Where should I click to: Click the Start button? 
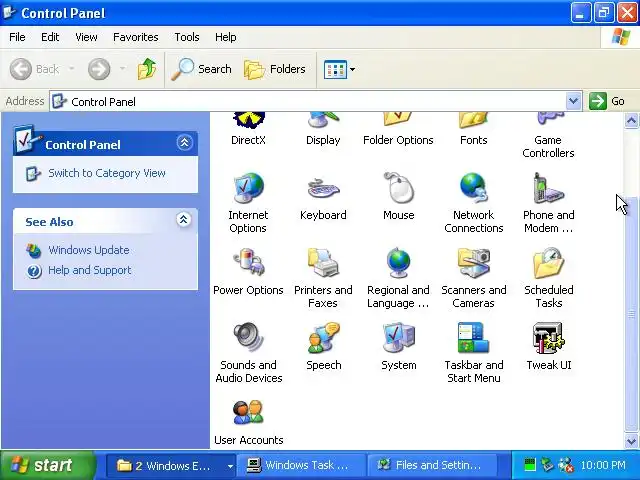pos(47,465)
